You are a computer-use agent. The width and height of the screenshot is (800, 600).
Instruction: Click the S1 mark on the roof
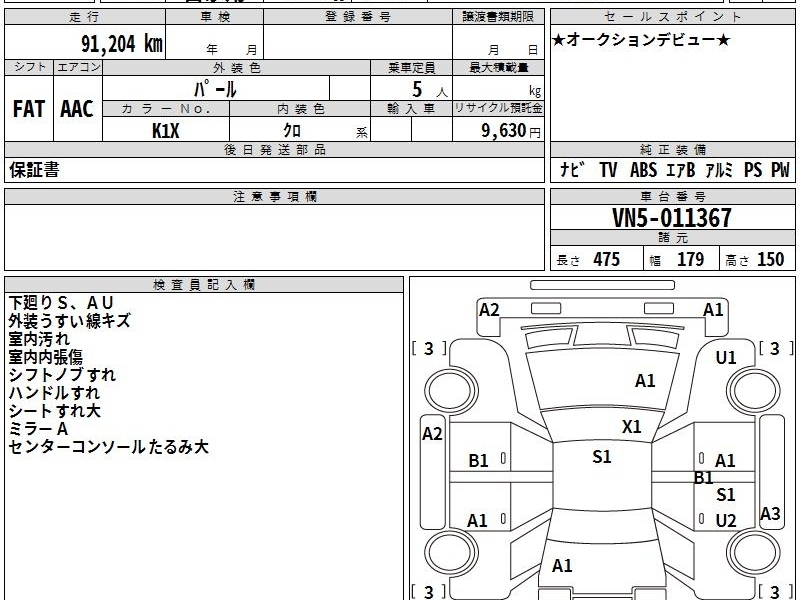[x=602, y=456]
